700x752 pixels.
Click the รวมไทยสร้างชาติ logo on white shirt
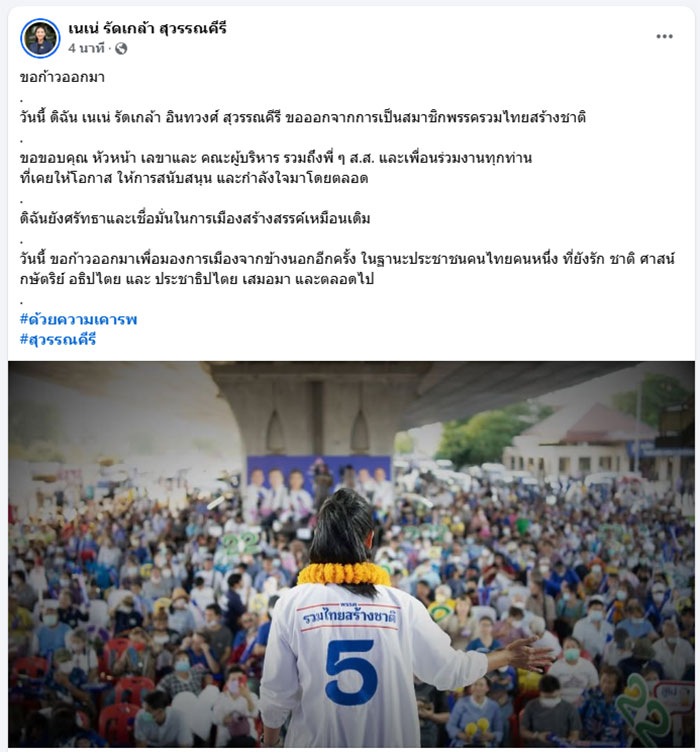[x=349, y=617]
